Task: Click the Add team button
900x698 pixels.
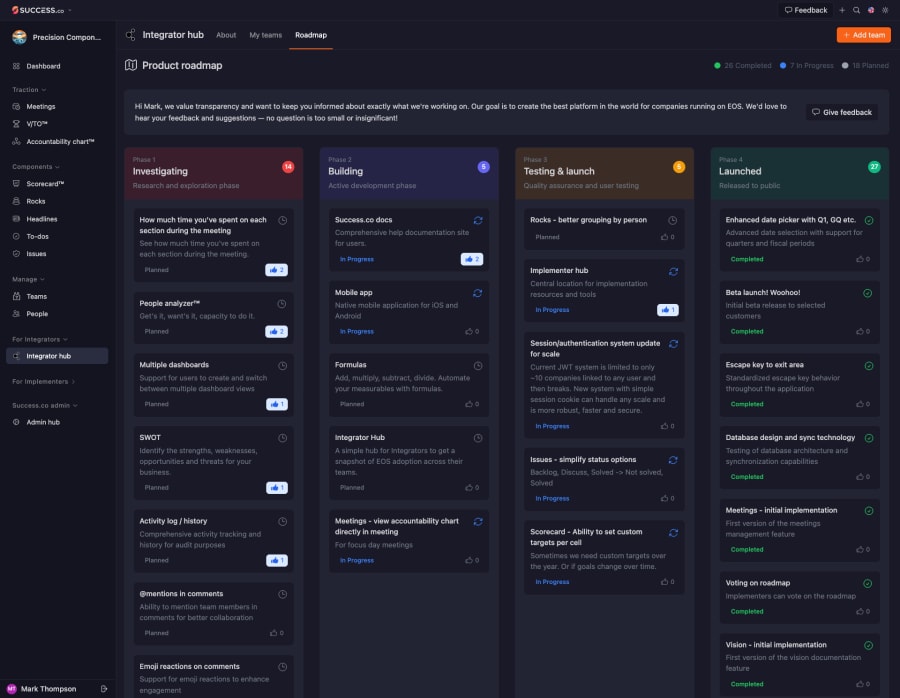Action: click(x=863, y=35)
